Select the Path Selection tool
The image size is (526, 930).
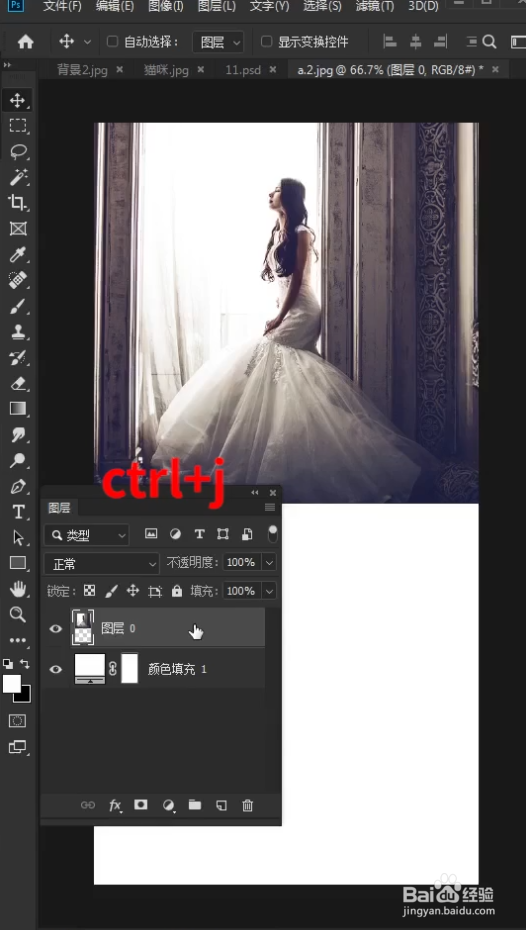tap(17, 537)
